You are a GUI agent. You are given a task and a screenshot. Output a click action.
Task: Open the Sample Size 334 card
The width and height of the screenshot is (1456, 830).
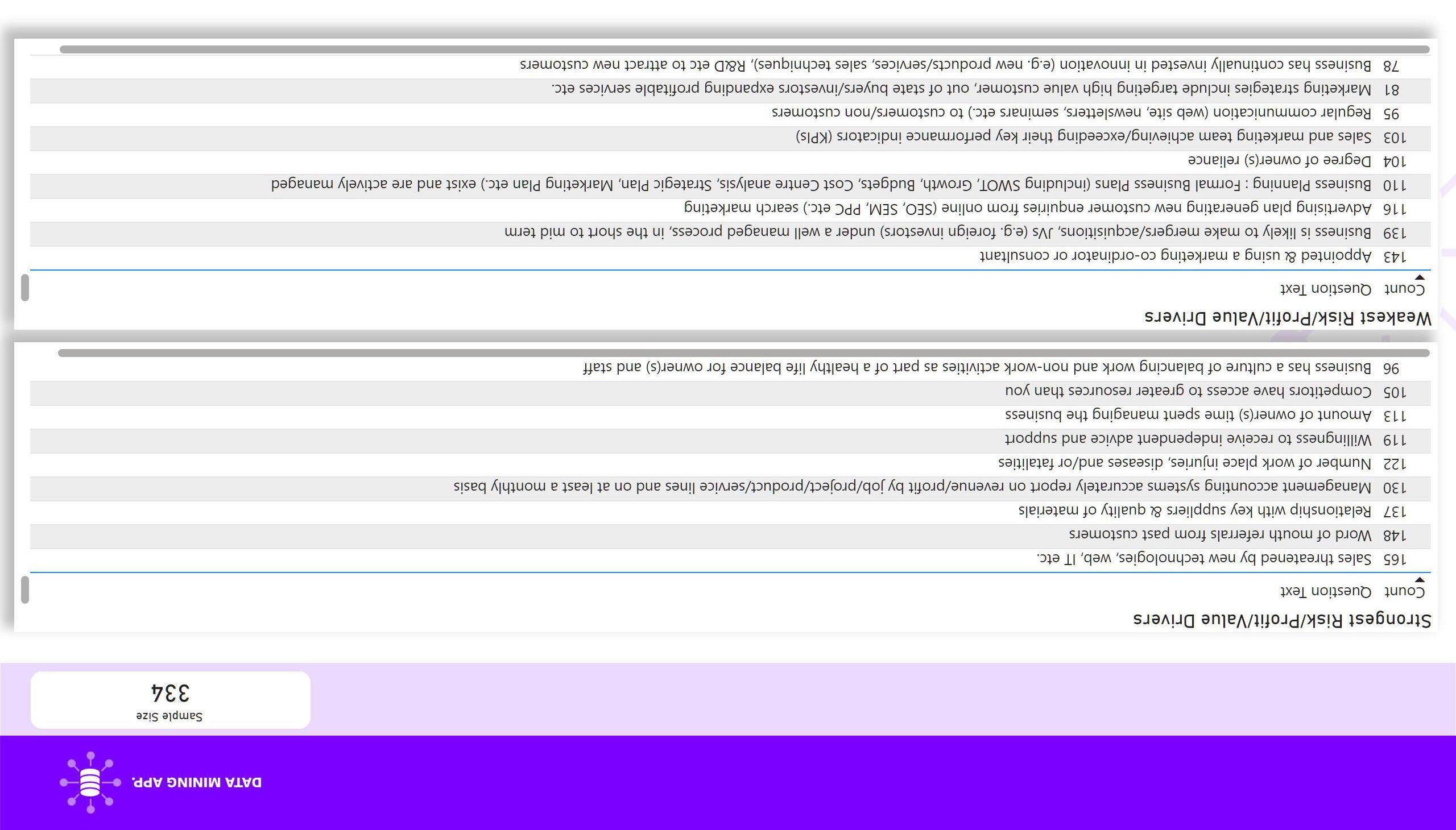171,699
